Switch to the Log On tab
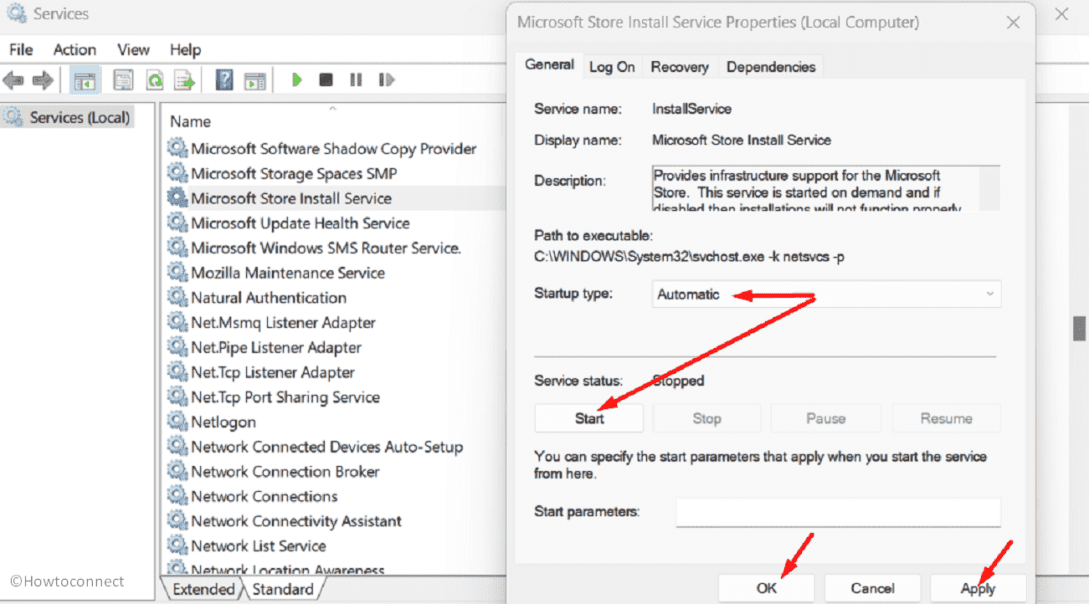 (x=612, y=67)
